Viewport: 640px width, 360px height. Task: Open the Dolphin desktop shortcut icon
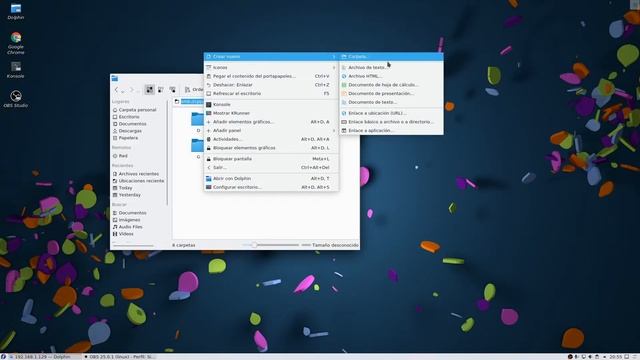click(x=16, y=11)
